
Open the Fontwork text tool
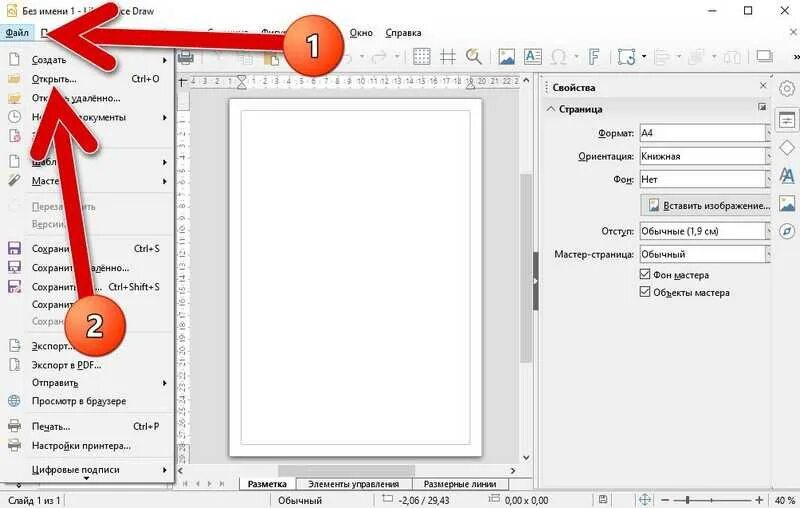[x=593, y=56]
